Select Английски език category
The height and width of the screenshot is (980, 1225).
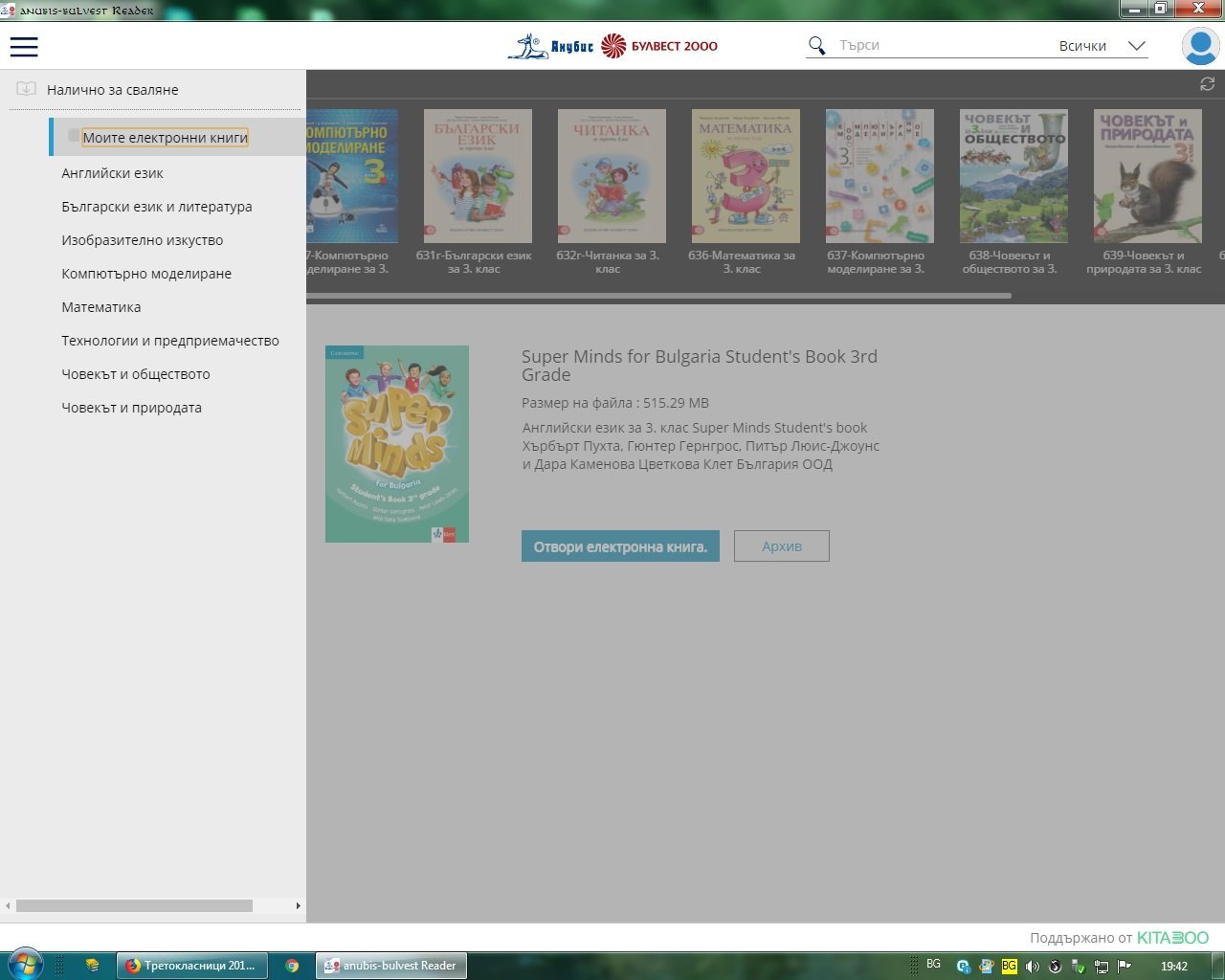[x=112, y=173]
